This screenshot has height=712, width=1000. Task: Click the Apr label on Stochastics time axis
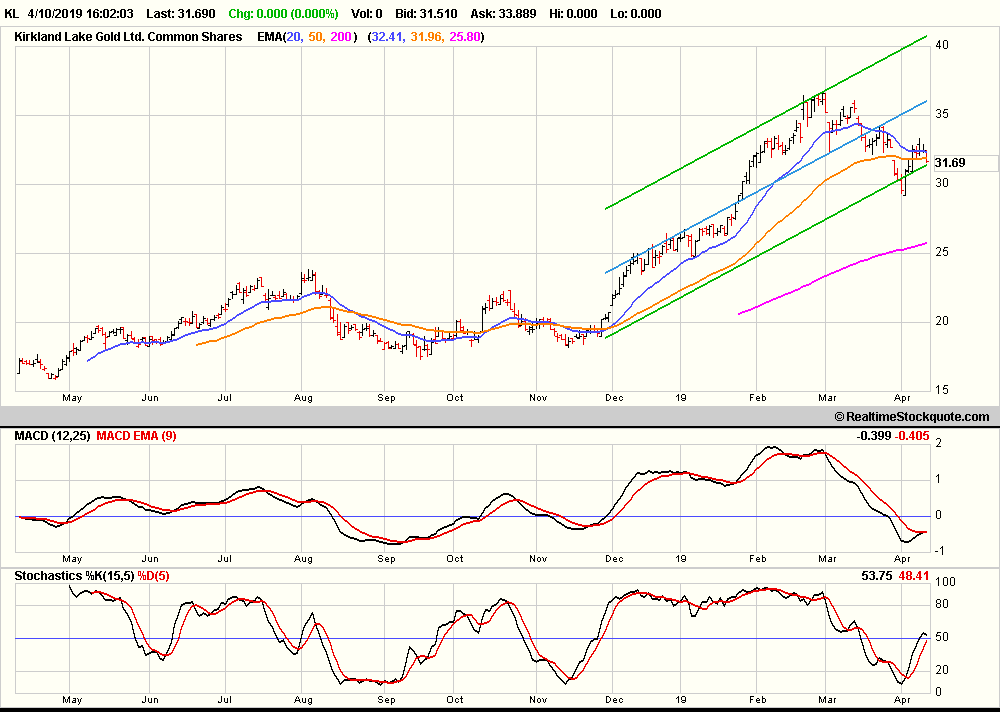click(902, 700)
